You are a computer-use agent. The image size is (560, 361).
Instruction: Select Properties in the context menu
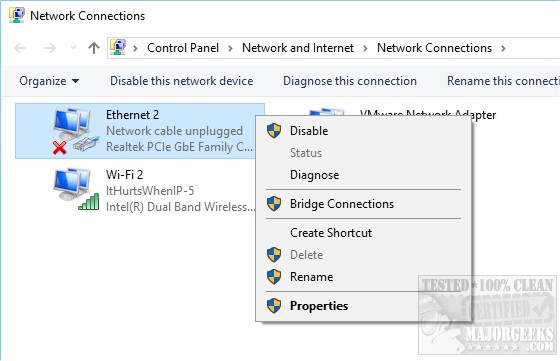(x=319, y=306)
